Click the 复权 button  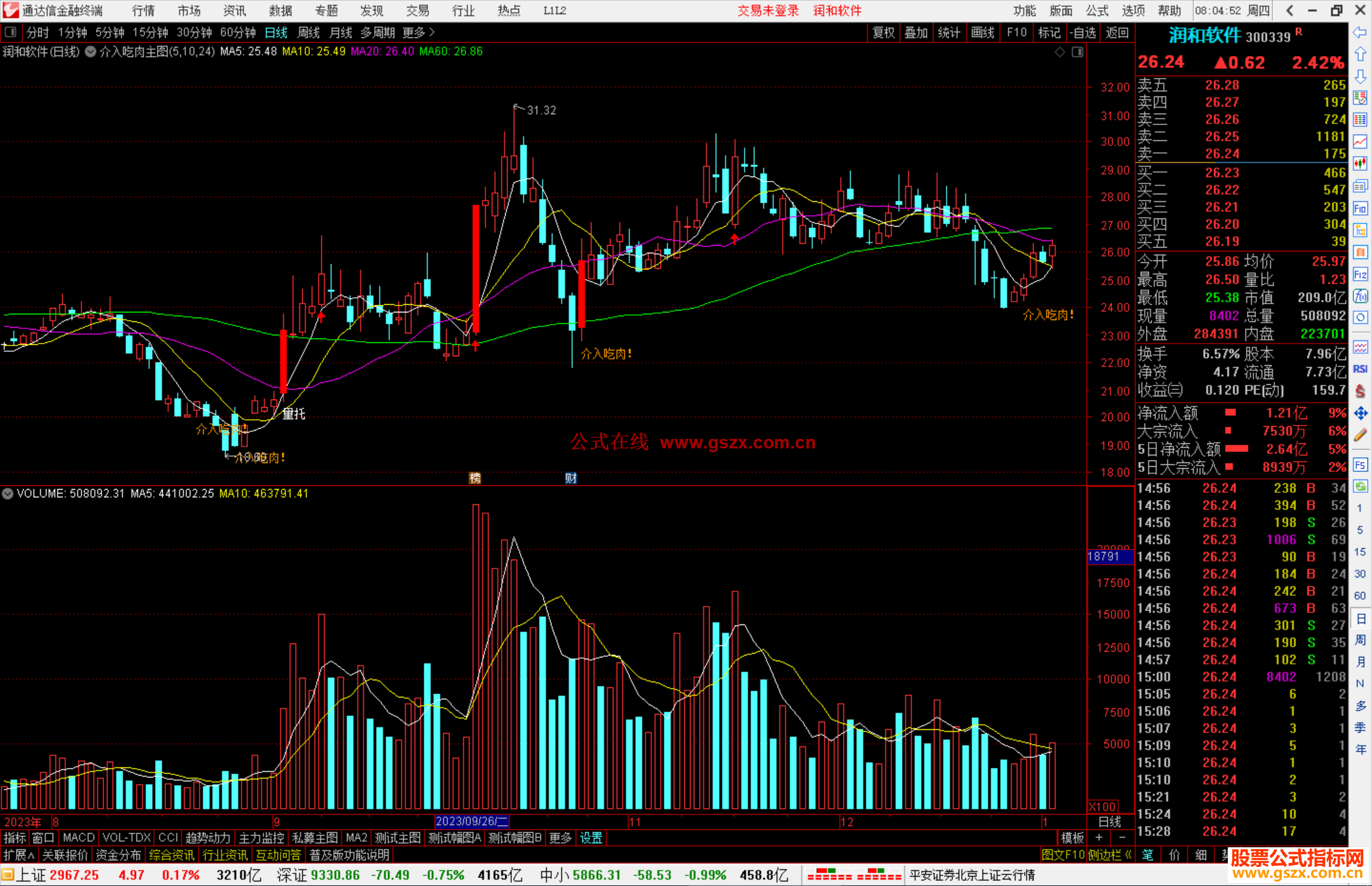[884, 32]
